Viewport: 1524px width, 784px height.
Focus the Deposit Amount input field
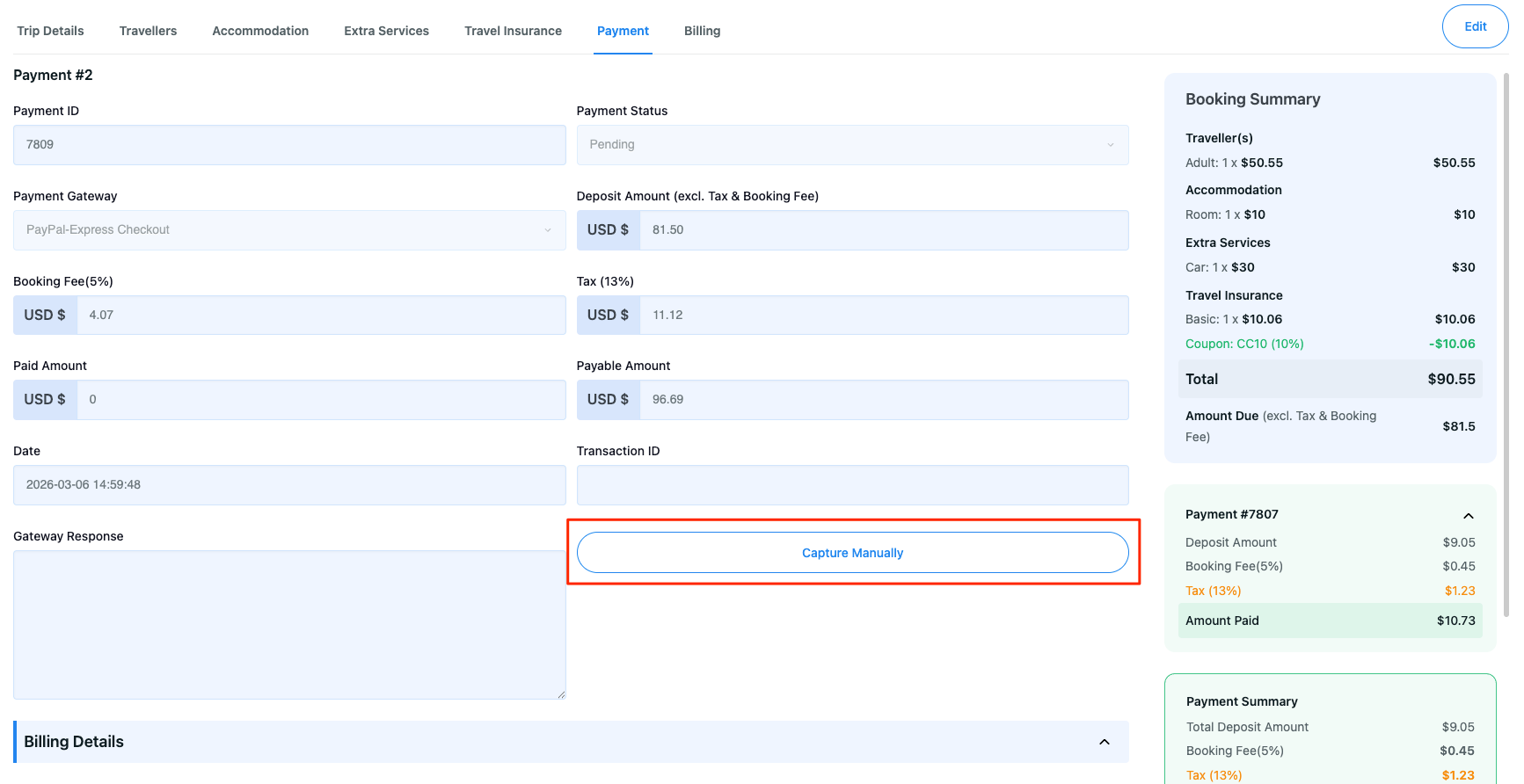click(x=883, y=230)
